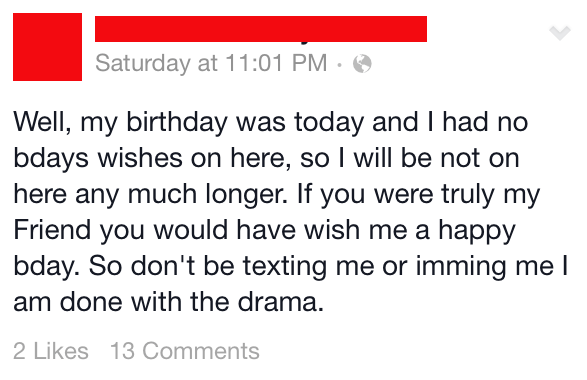Click the post text starting with 'Well, my birthday'
587x380 pixels.
click(x=291, y=212)
